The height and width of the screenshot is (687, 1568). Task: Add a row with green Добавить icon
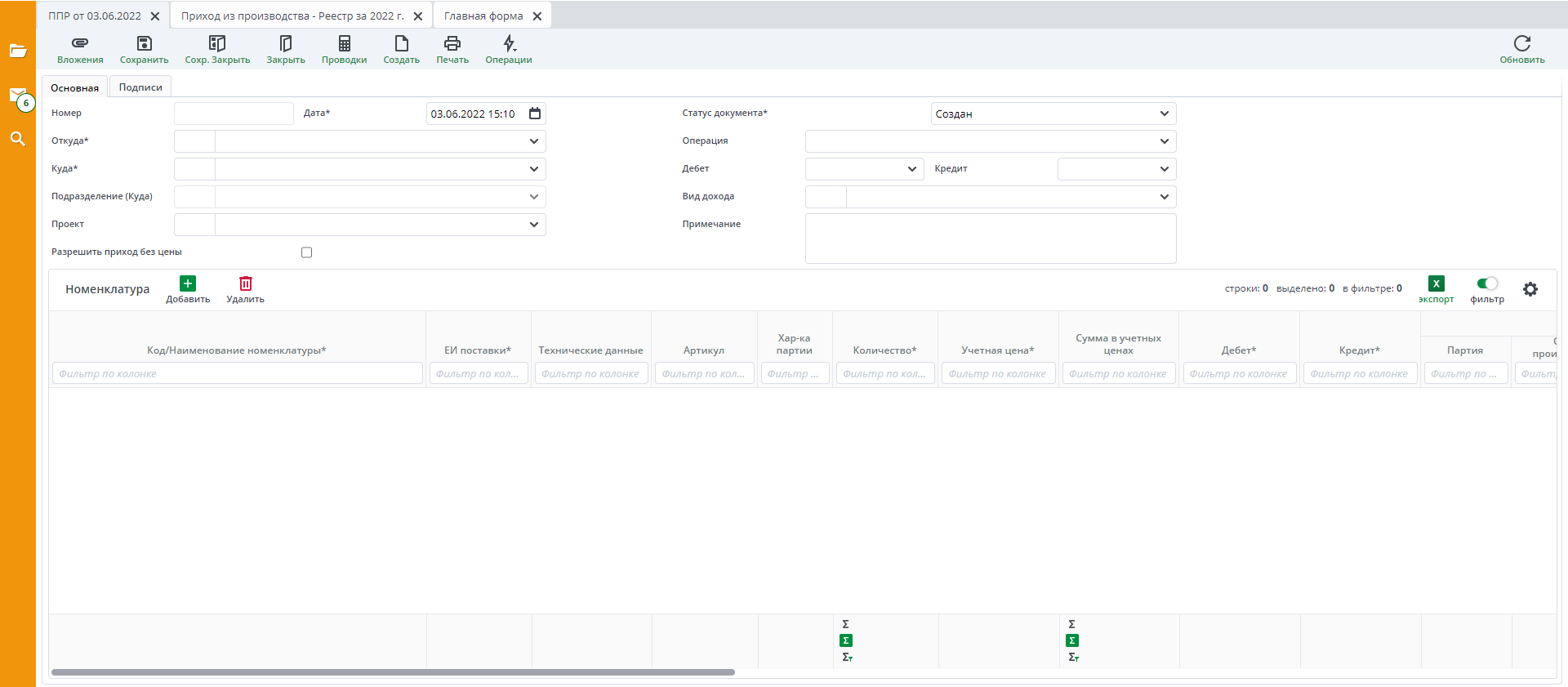(188, 283)
